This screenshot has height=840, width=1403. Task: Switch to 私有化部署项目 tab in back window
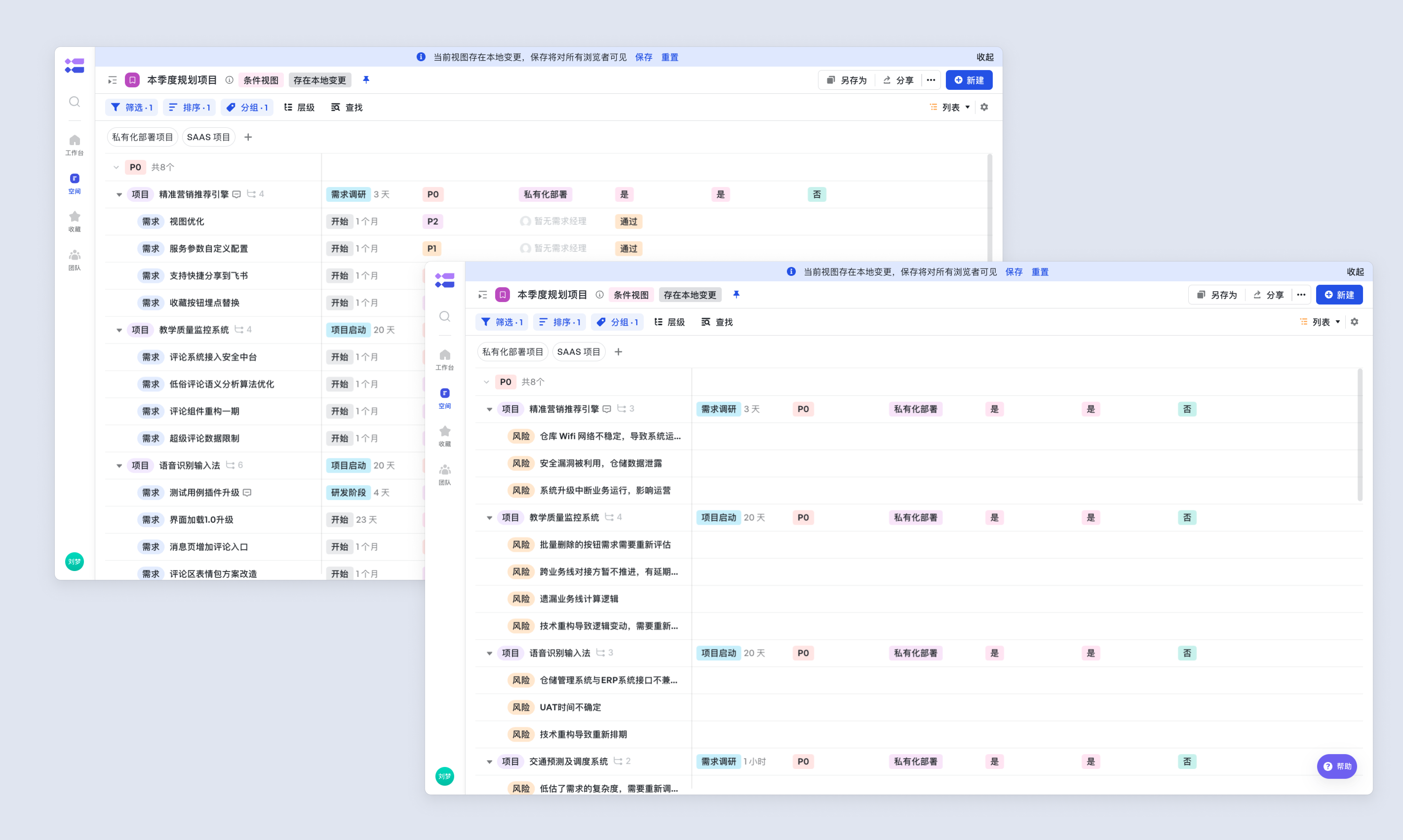(142, 137)
